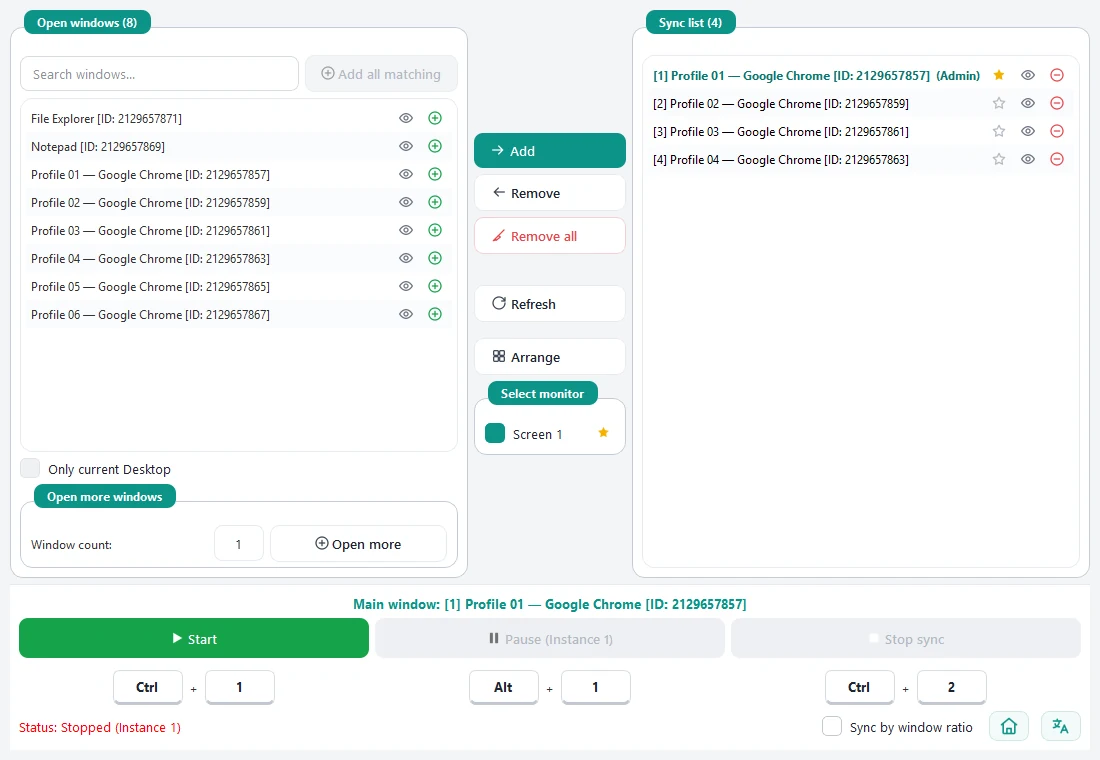Click the green Start button
This screenshot has height=760, width=1100.
point(194,639)
